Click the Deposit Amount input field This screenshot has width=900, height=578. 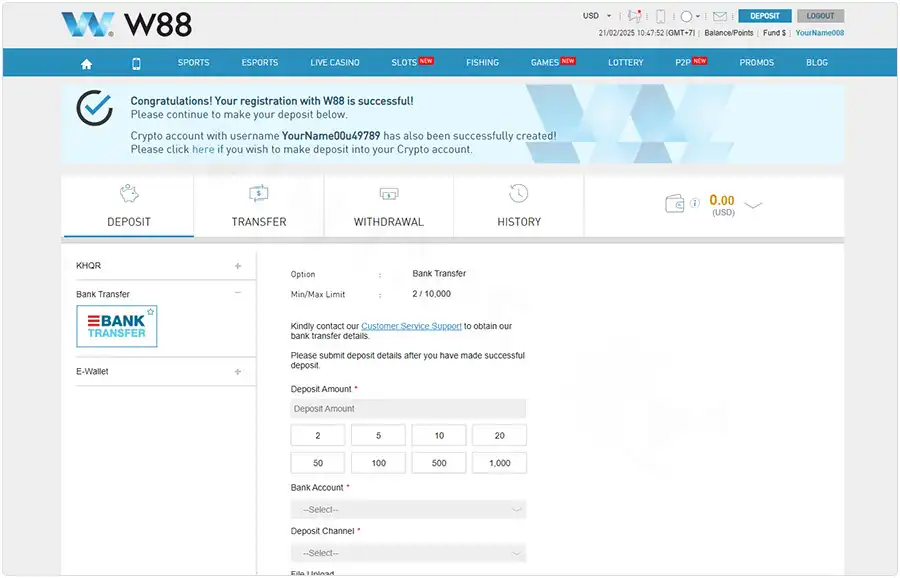[408, 409]
